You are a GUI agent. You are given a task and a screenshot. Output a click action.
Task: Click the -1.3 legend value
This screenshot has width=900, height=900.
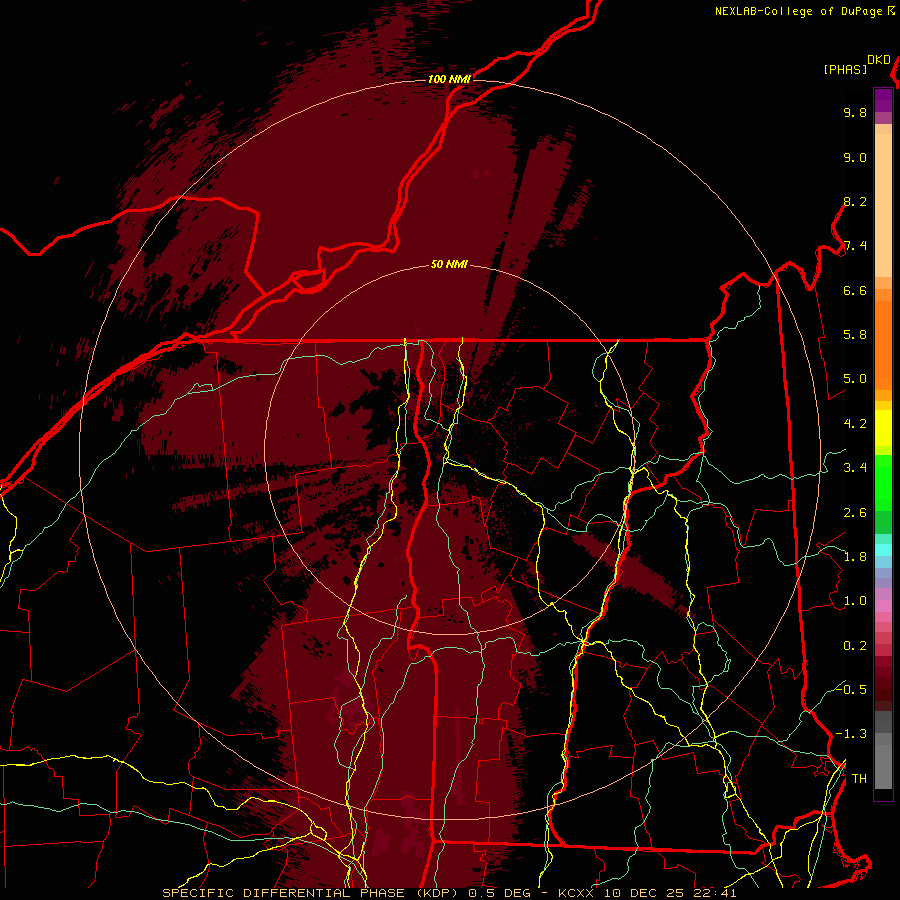(x=852, y=734)
